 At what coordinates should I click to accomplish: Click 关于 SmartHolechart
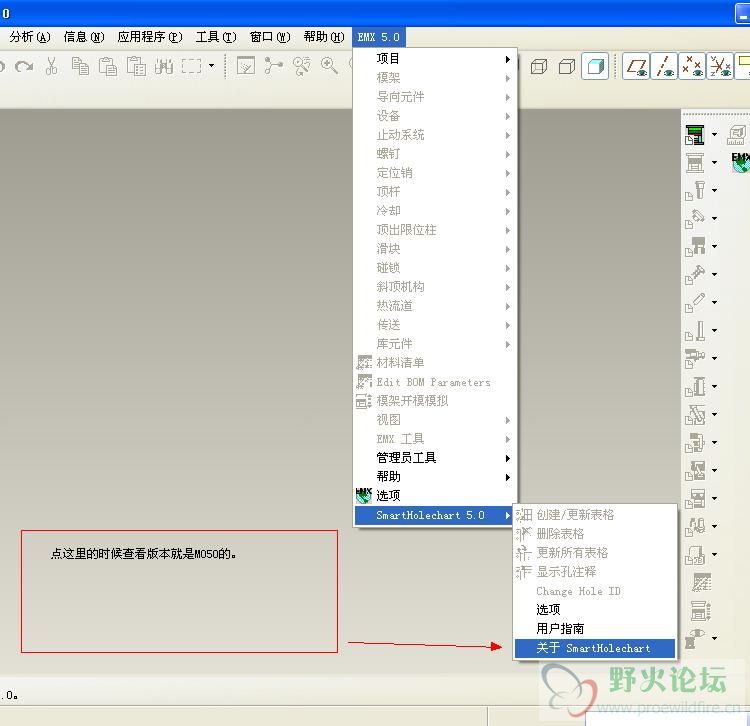click(595, 648)
